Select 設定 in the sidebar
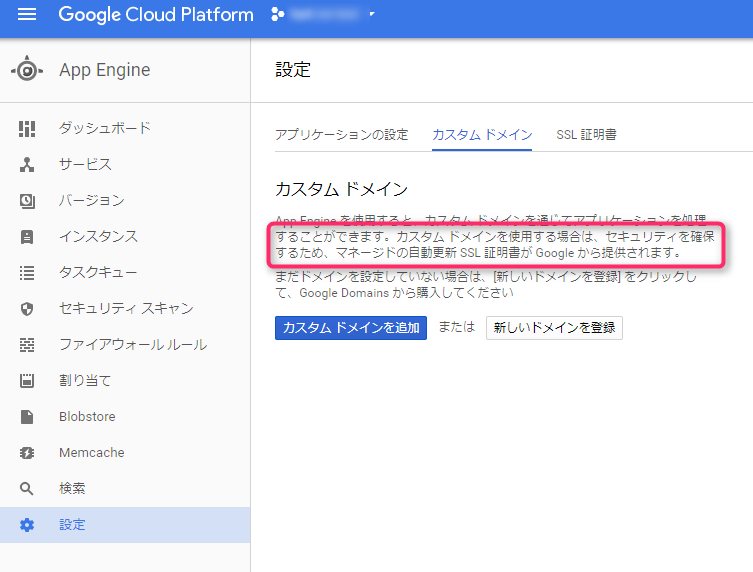This screenshot has height=572, width=753. pos(125,525)
